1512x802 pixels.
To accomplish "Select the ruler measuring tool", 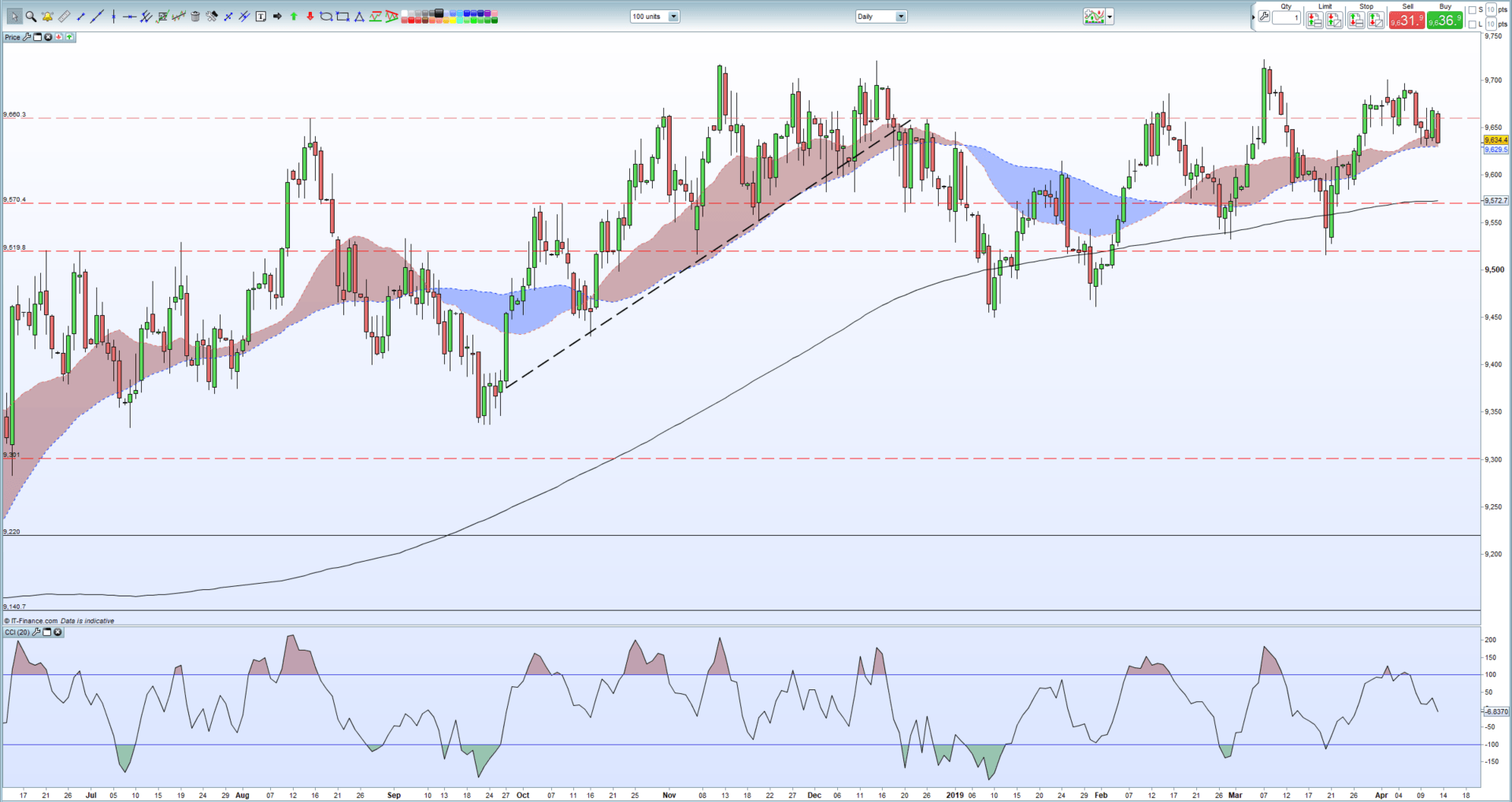I will [x=64, y=17].
